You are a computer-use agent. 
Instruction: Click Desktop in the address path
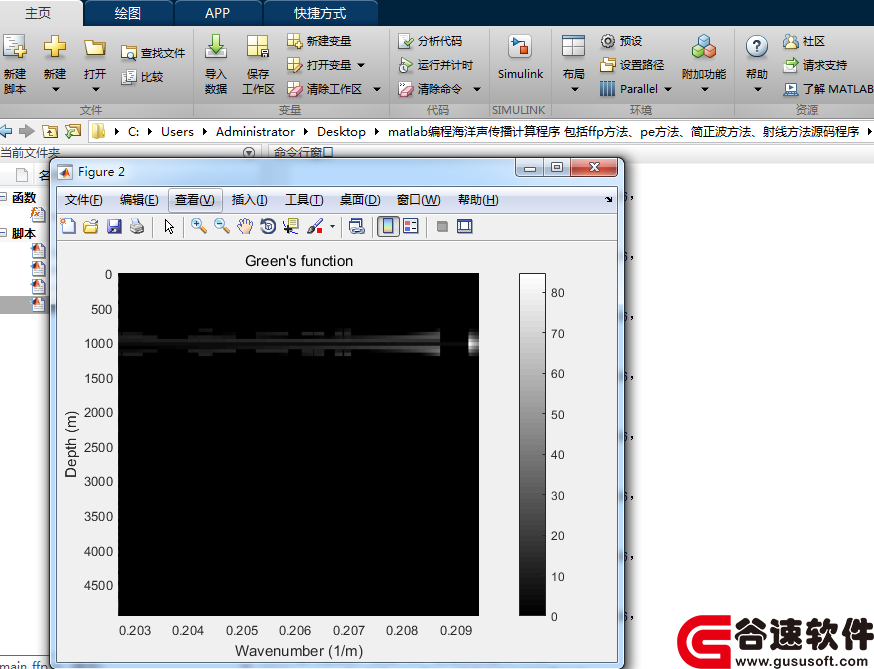coord(341,132)
